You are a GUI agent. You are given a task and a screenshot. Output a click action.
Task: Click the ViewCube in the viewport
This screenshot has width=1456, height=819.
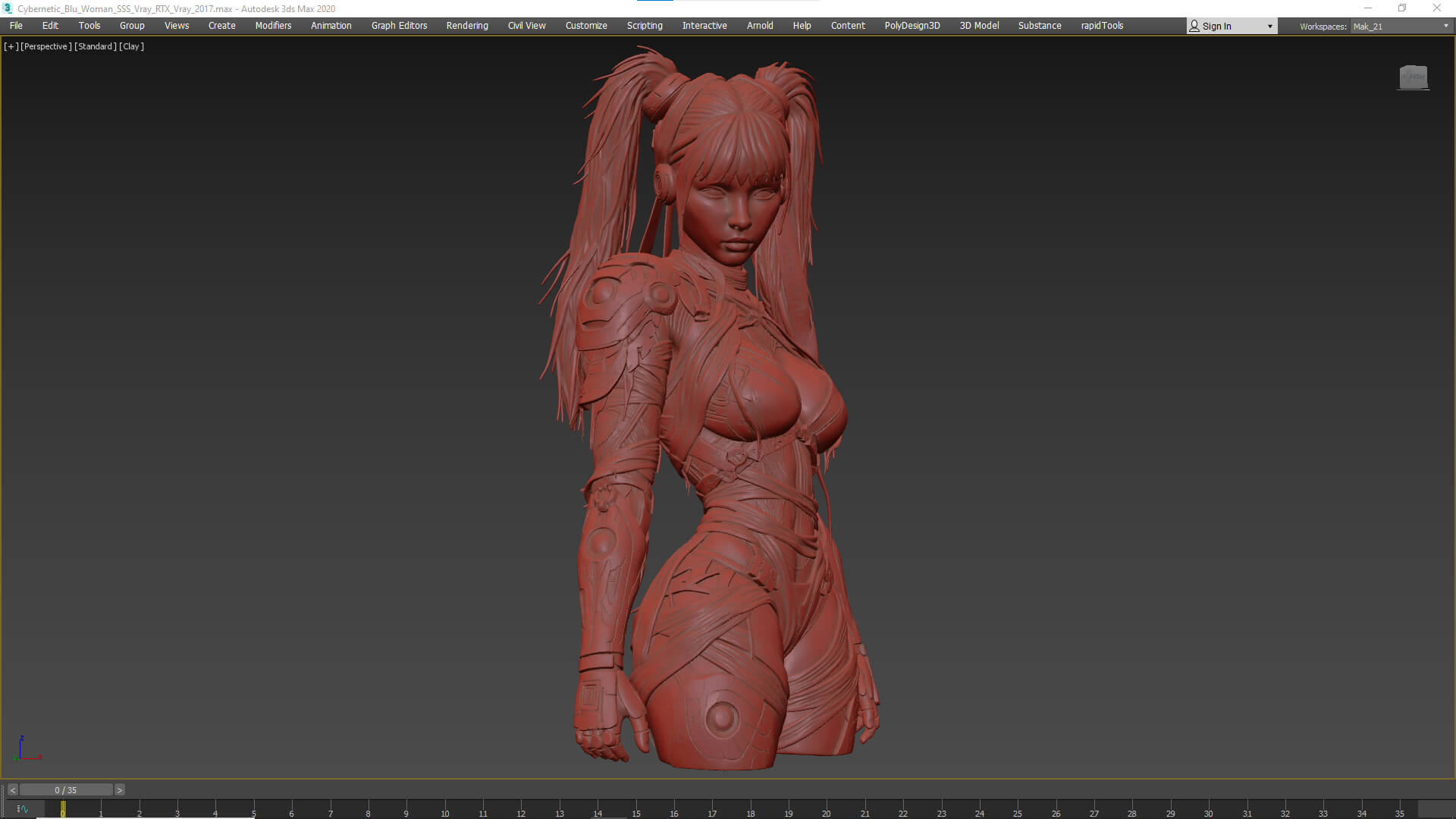click(x=1414, y=77)
